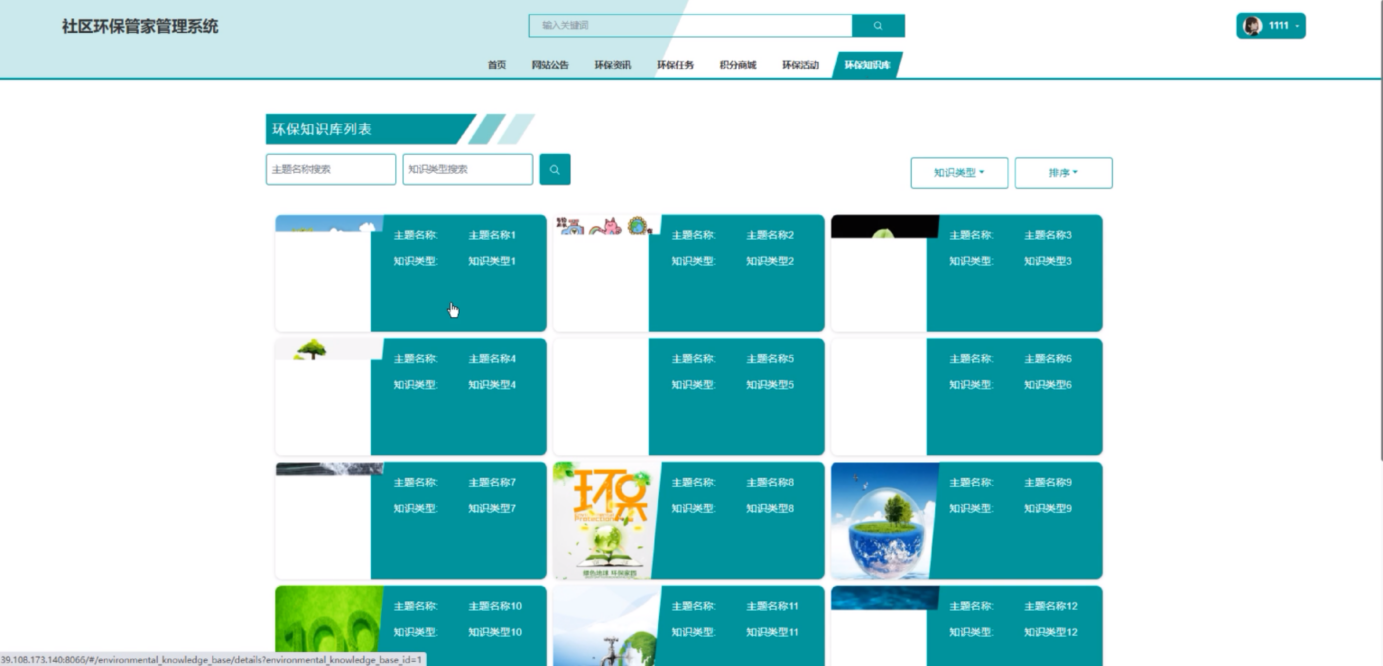1383x666 pixels.
Task: Open the 网站公告 tab
Action: (x=550, y=65)
